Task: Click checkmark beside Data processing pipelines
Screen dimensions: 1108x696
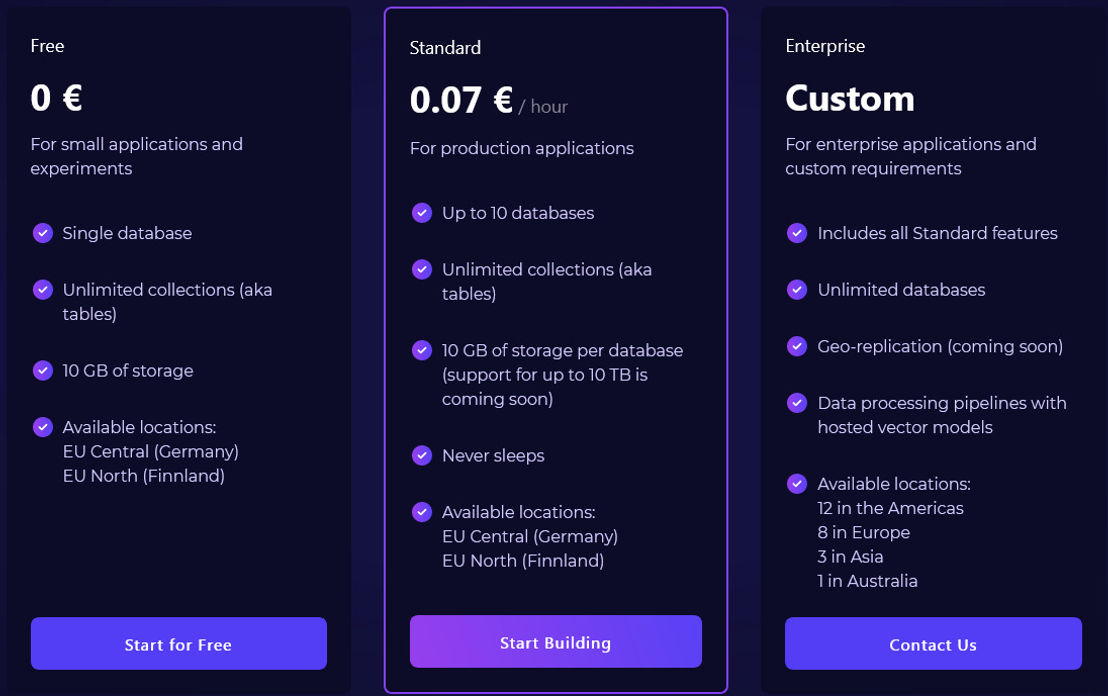Action: click(797, 403)
